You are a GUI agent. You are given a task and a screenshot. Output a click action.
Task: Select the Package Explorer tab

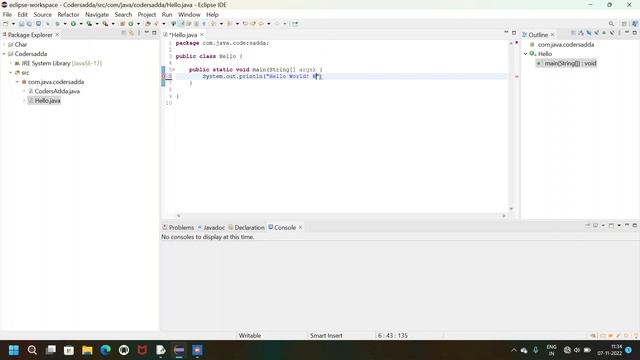click(x=30, y=35)
